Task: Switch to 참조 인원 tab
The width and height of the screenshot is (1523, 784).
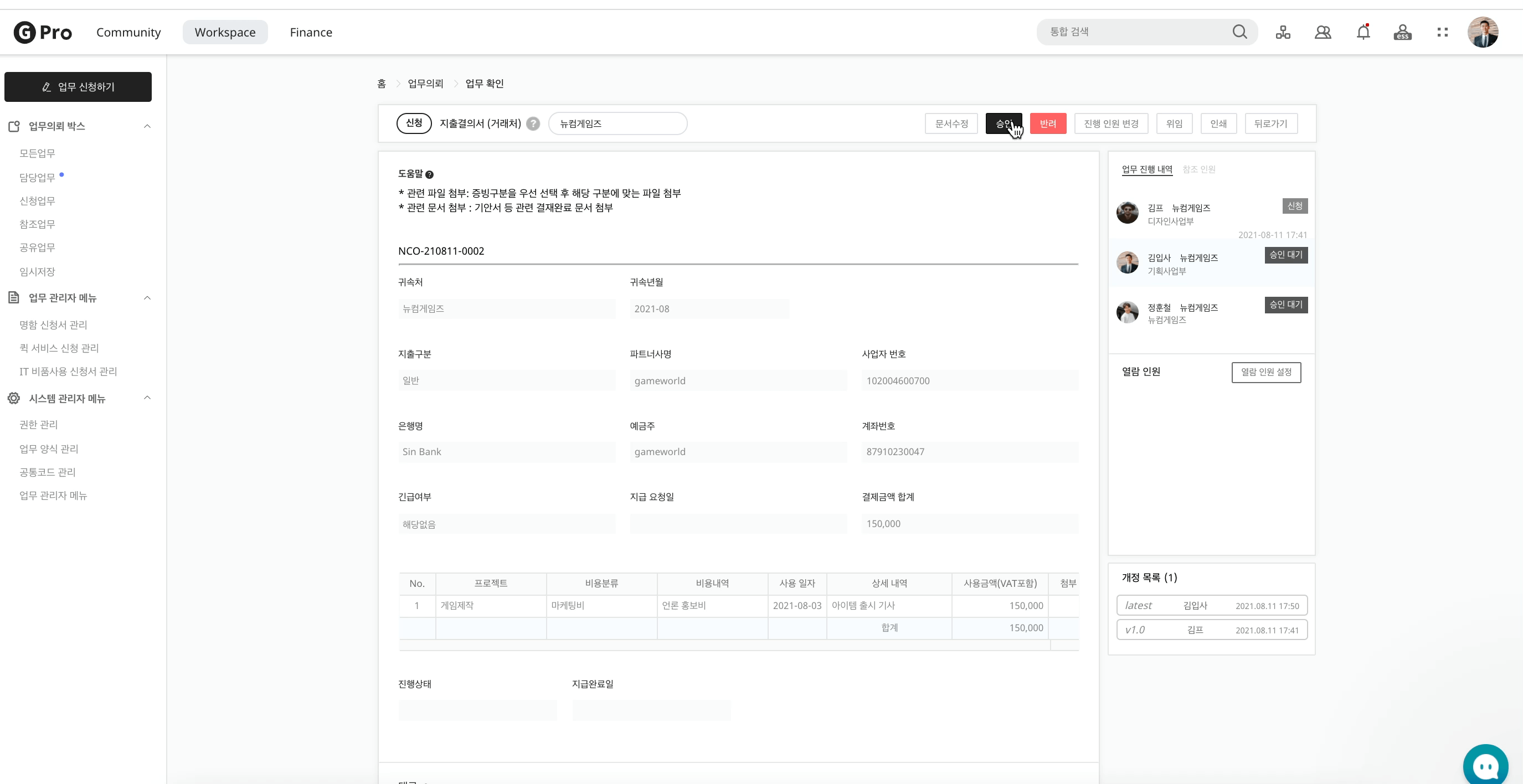Action: coord(1198,169)
